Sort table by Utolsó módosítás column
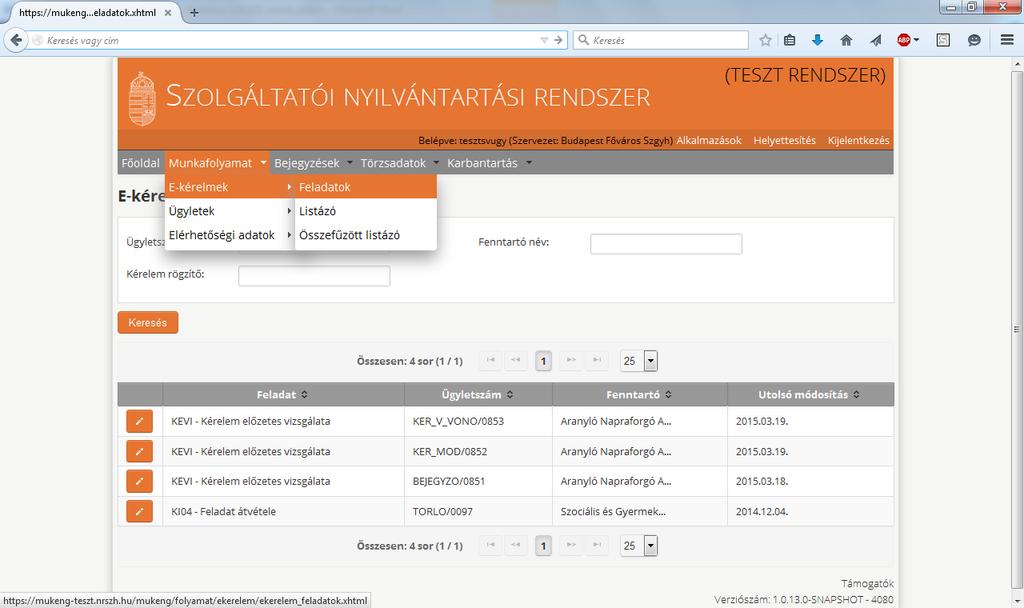 tap(809, 394)
